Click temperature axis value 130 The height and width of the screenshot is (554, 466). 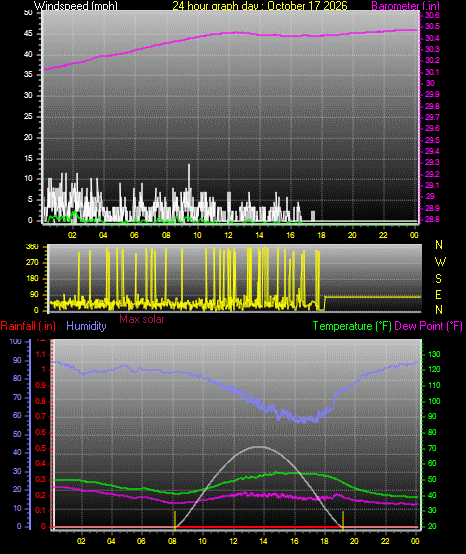434,354
